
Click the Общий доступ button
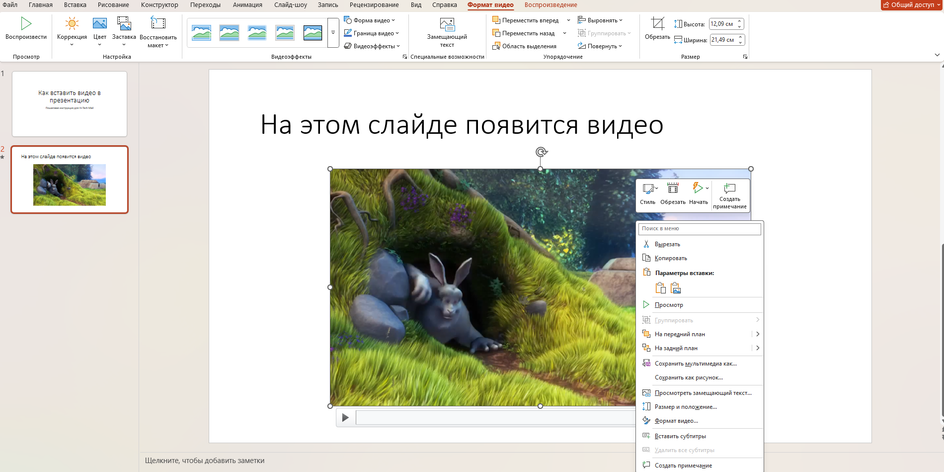point(911,5)
